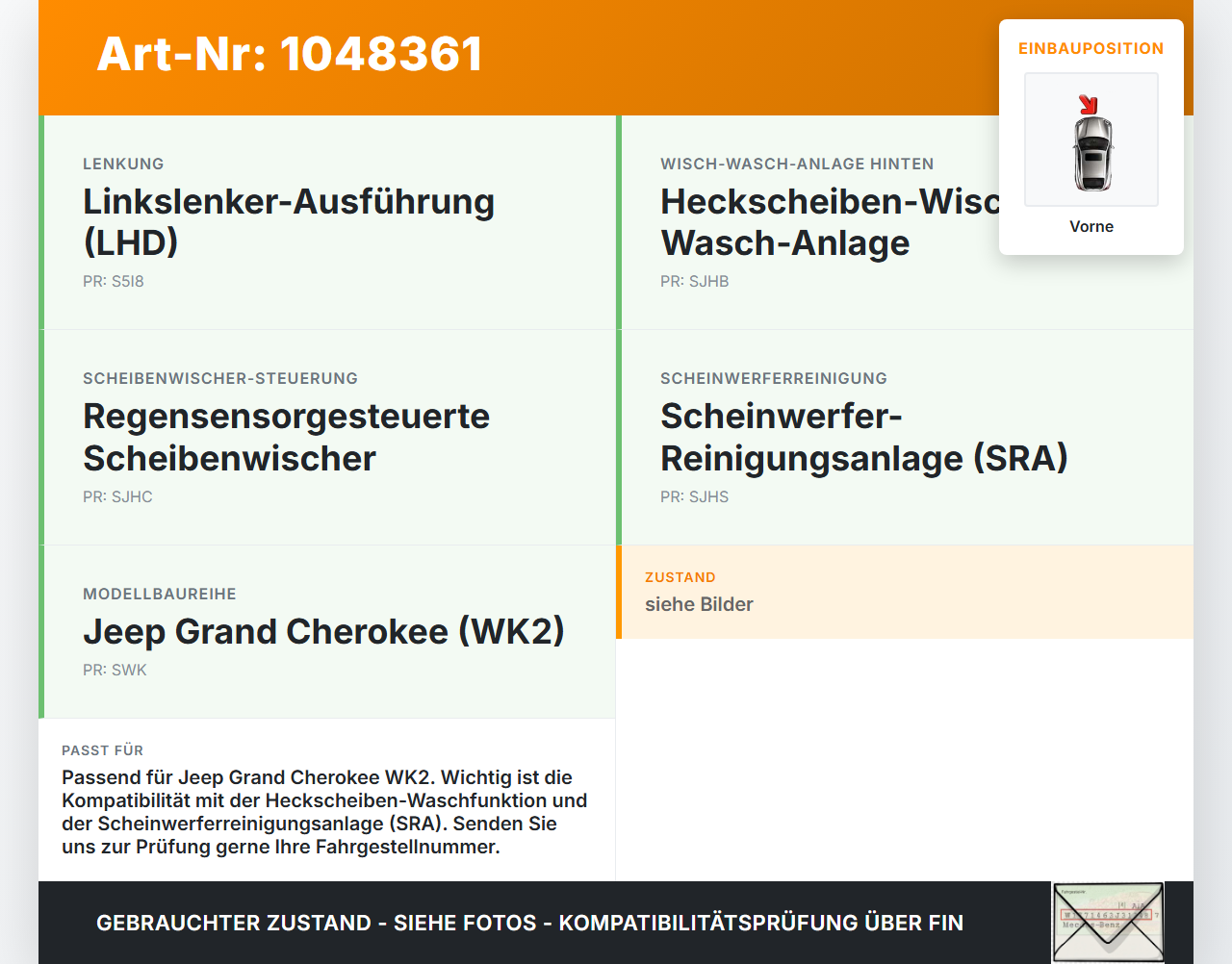Click the GEBRAUCHTER ZUSTAND footer banner text
This screenshot has height=964, width=1232.
[529, 923]
